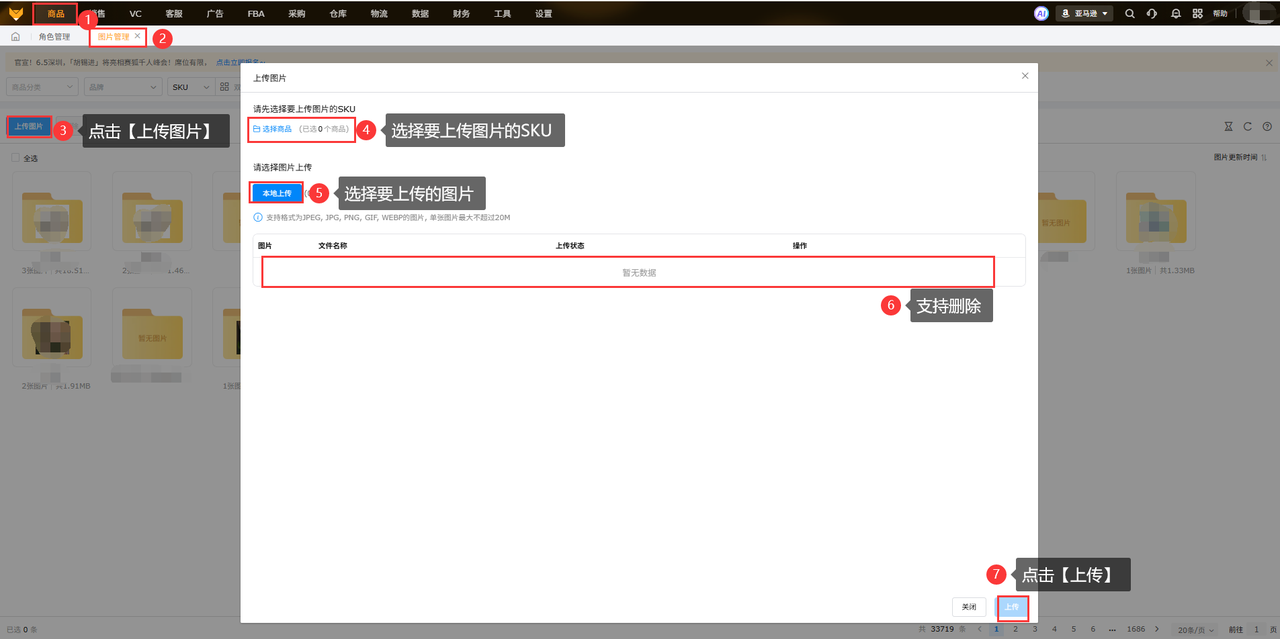Open the customer service headset icon
The image size is (1280, 639).
click(1152, 14)
